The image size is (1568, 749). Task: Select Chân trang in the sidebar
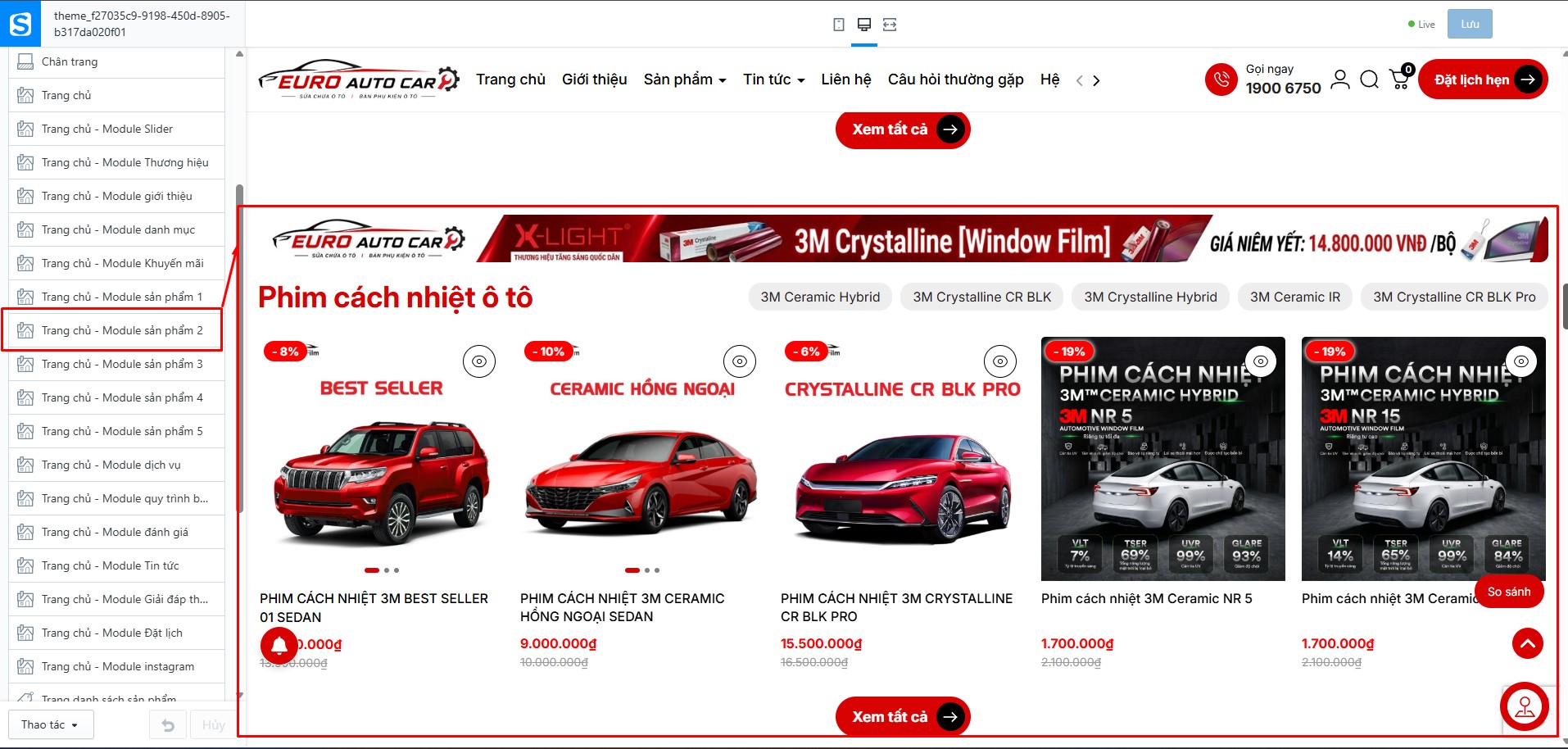[117, 62]
